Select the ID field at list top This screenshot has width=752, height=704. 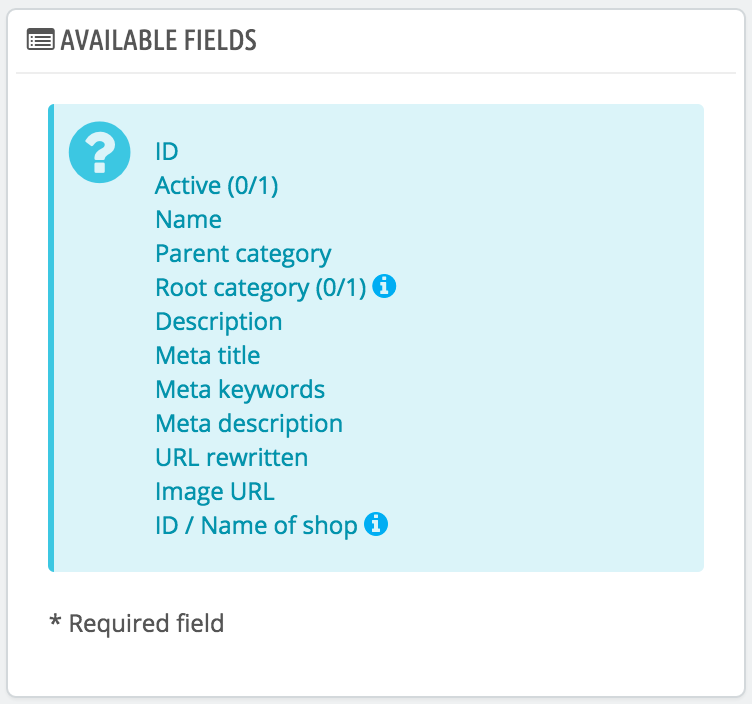(x=167, y=152)
